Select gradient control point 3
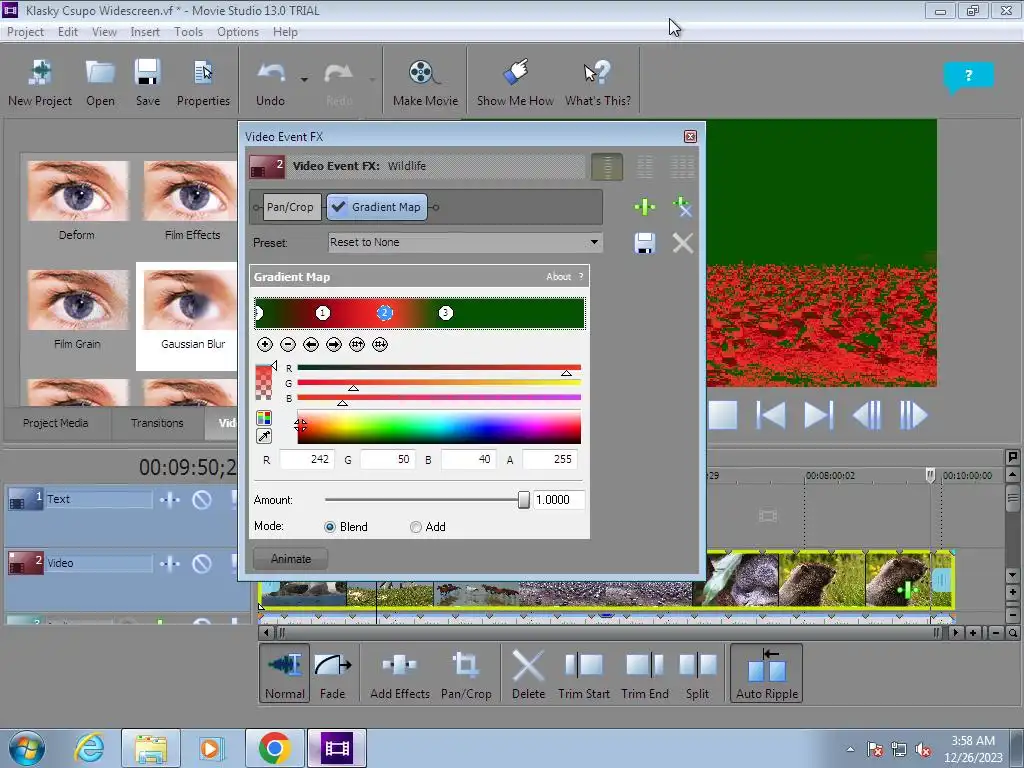 (445, 313)
